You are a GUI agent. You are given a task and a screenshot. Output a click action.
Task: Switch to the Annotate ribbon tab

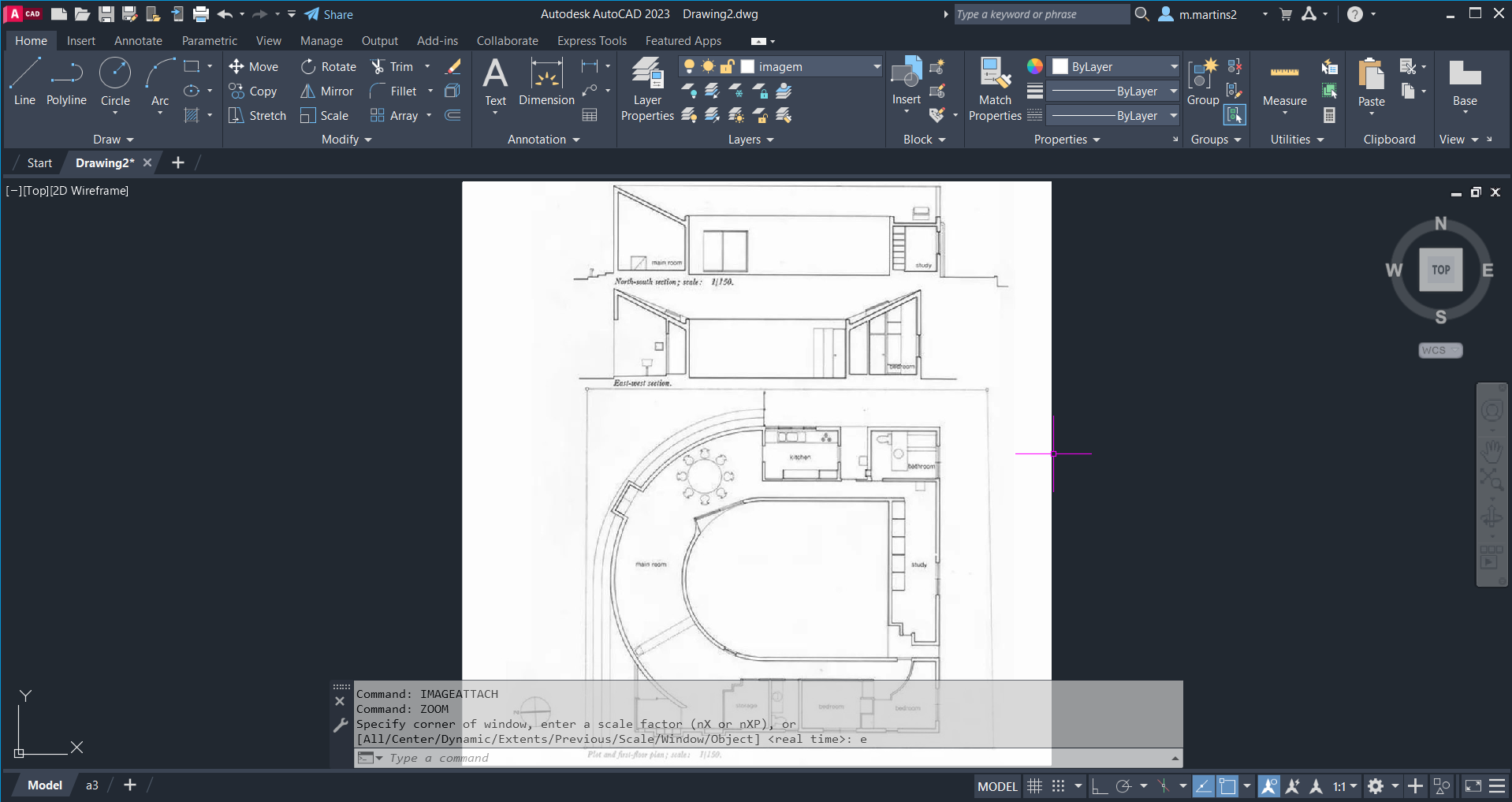pyautogui.click(x=138, y=41)
